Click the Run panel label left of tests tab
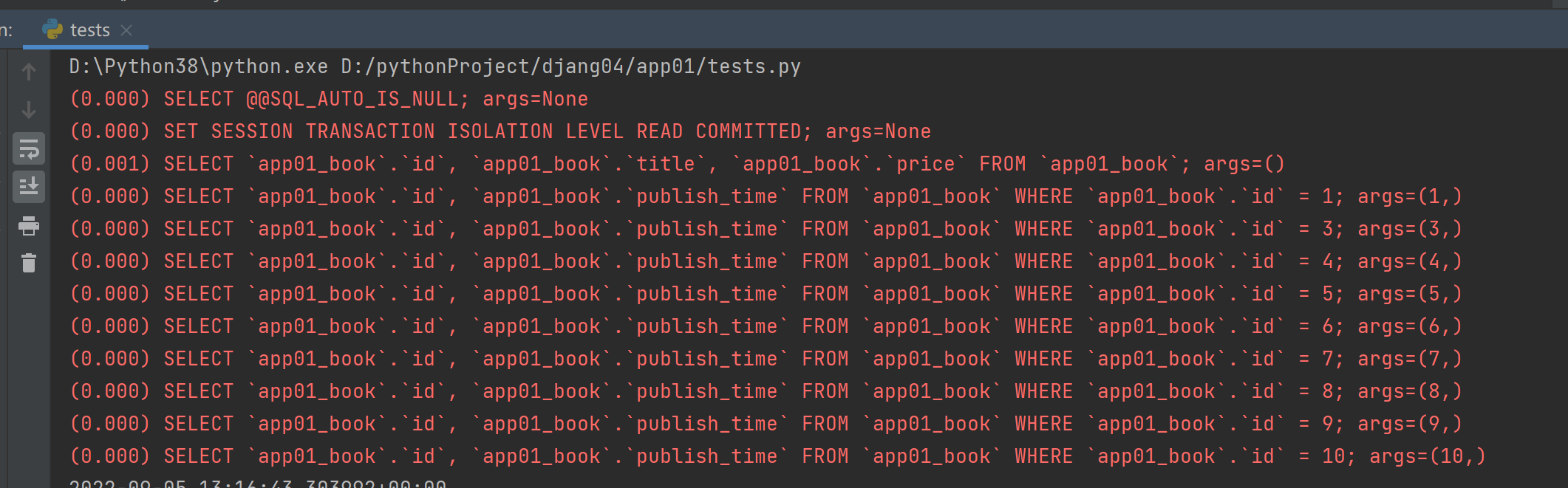 tap(6, 30)
